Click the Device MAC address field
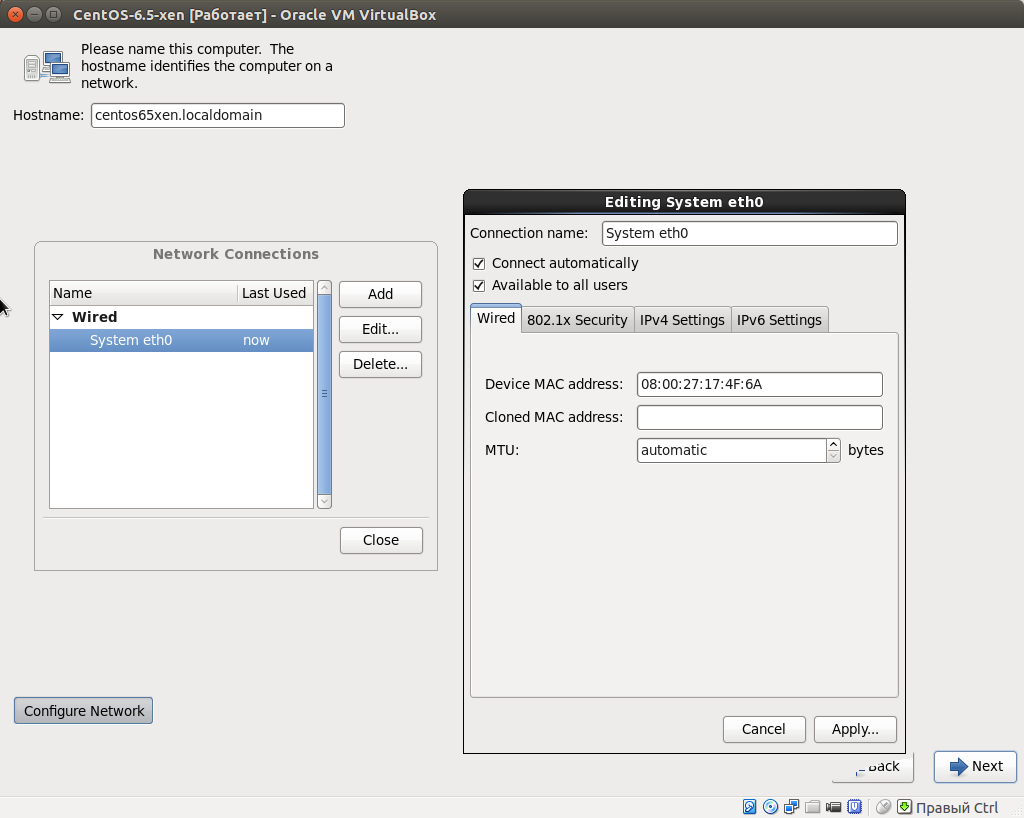The width and height of the screenshot is (1024, 818). (760, 385)
